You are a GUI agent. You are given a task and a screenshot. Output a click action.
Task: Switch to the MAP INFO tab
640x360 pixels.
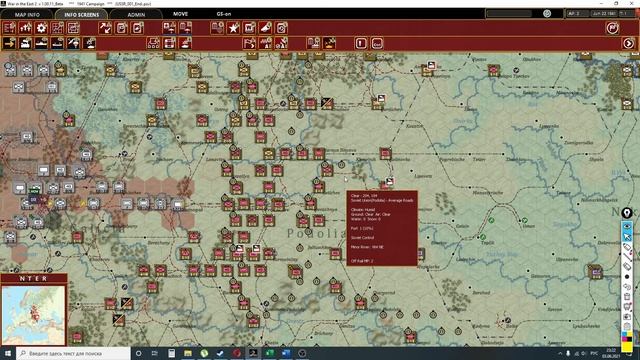pyautogui.click(x=27, y=14)
